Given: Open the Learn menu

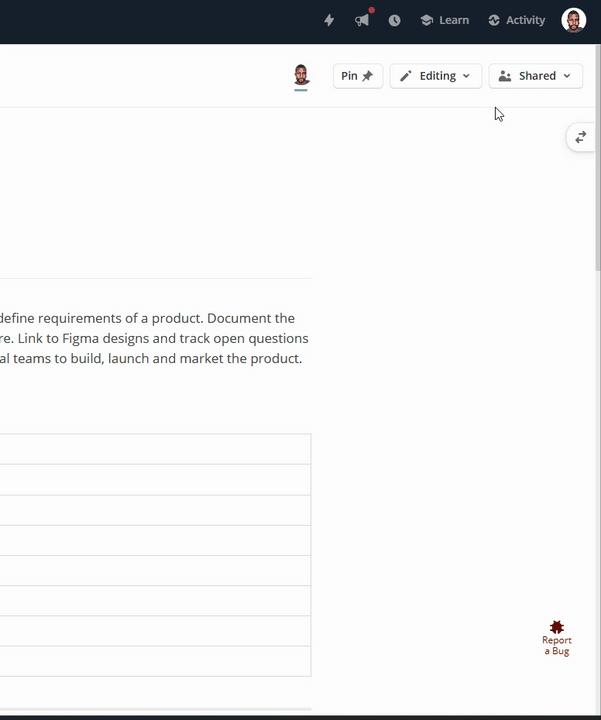Looking at the screenshot, I should (444, 20).
